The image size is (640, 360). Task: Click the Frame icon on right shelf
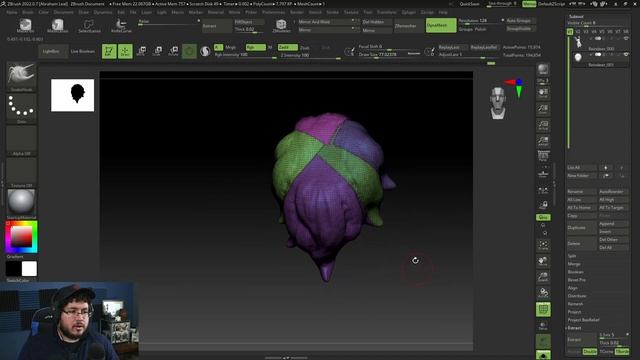[x=543, y=245]
